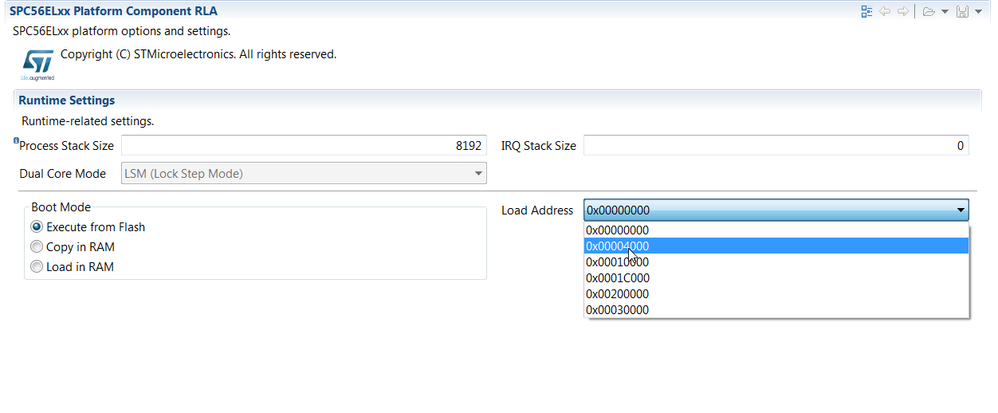Click the Runtime-related settings description

click(88, 120)
